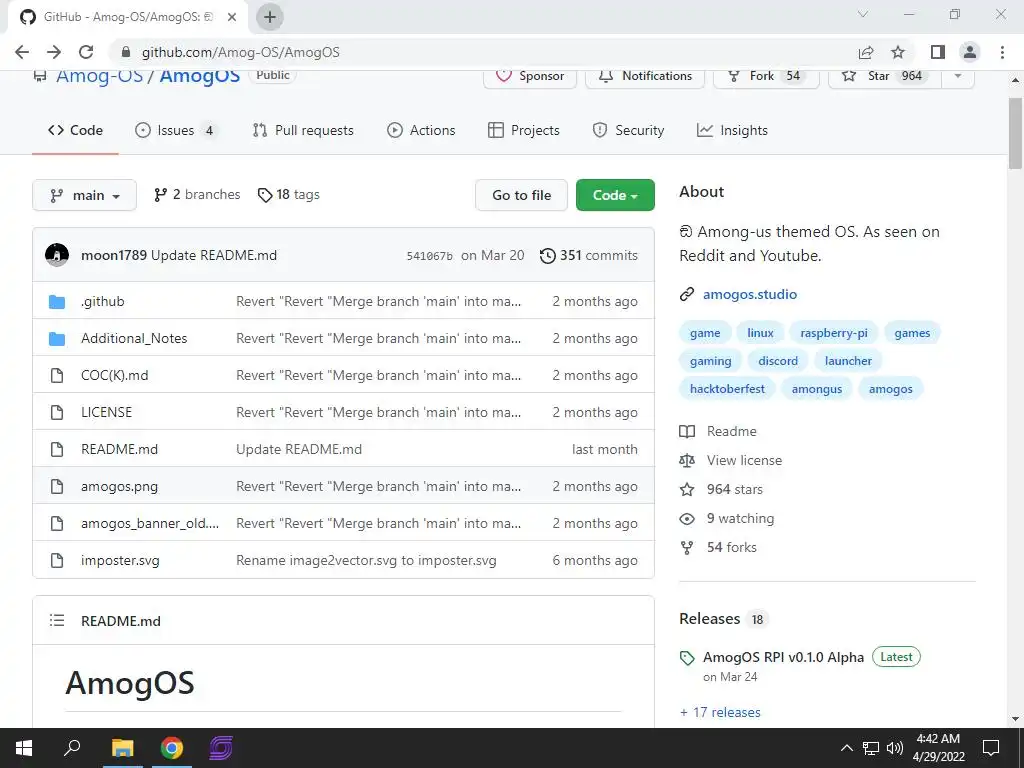Open README.md in the file list
Viewport: 1024px width, 768px height.
pos(120,449)
